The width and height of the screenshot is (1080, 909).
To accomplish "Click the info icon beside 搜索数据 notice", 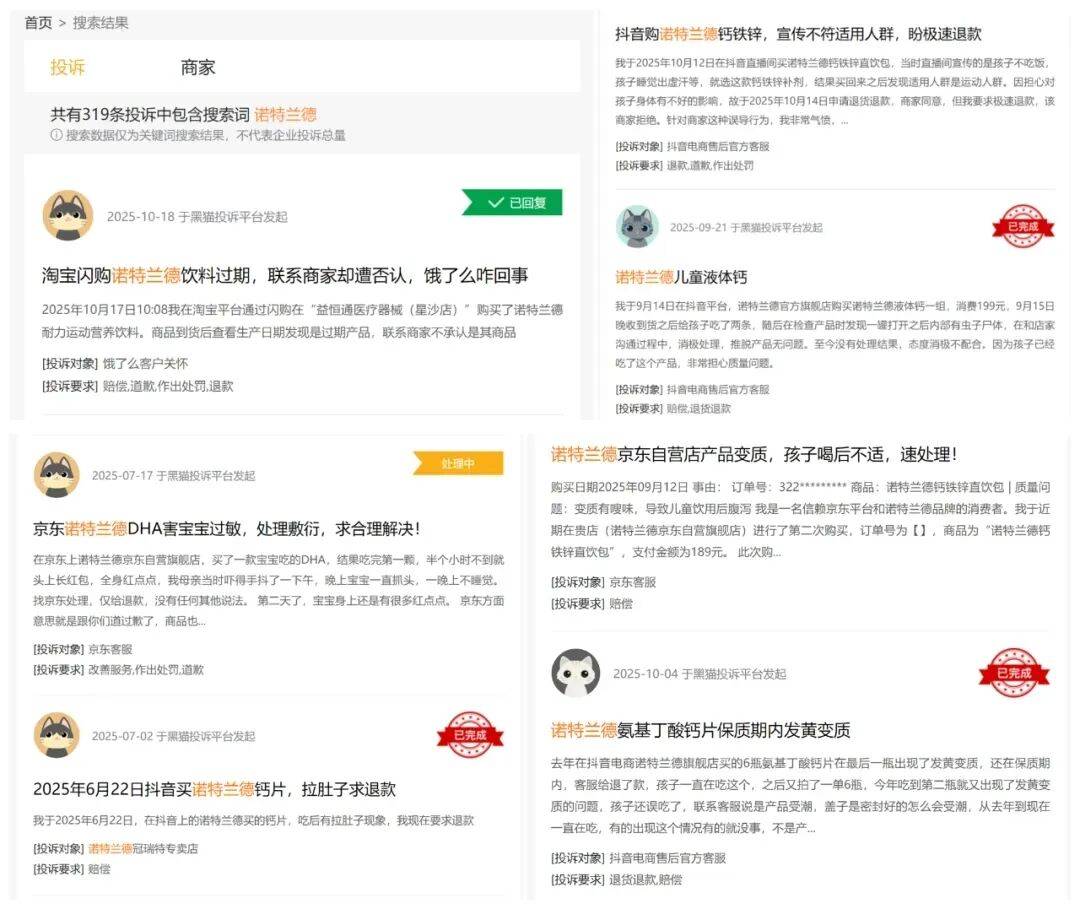I will pyautogui.click(x=56, y=135).
